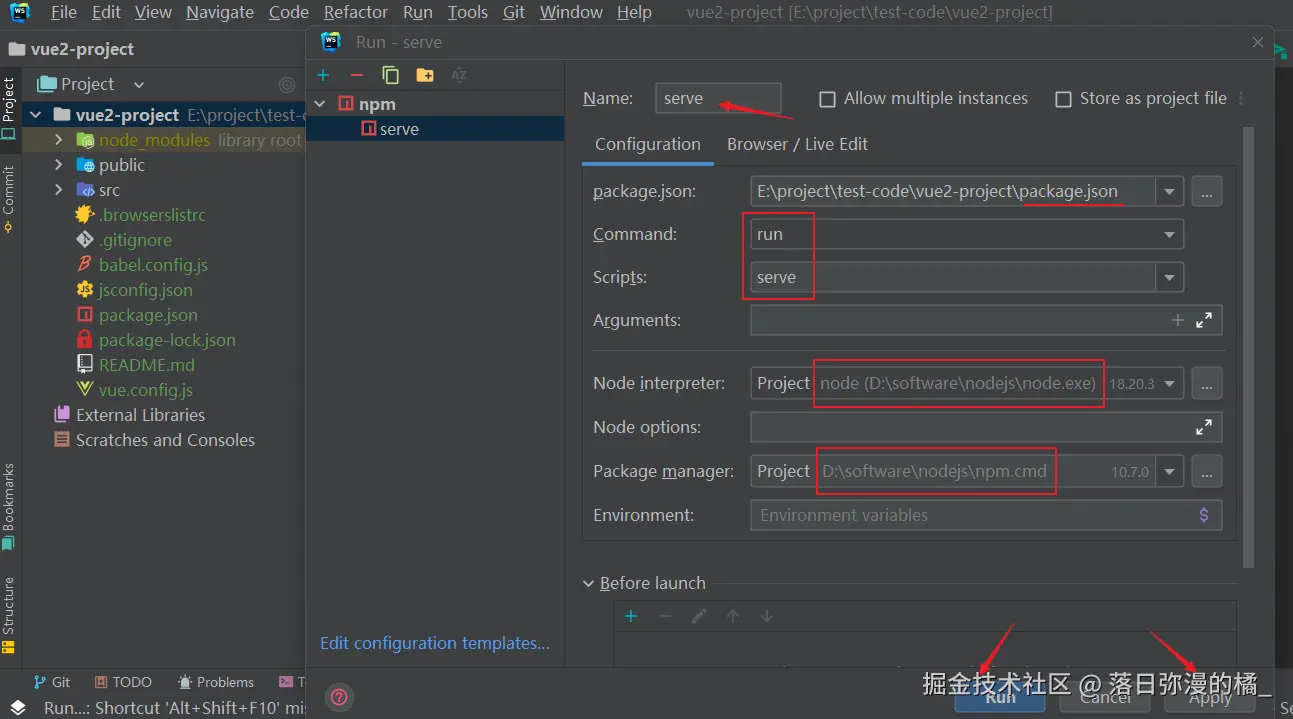This screenshot has width=1293, height=719.
Task: Save the configuration using the folder icon
Action: pos(424,74)
